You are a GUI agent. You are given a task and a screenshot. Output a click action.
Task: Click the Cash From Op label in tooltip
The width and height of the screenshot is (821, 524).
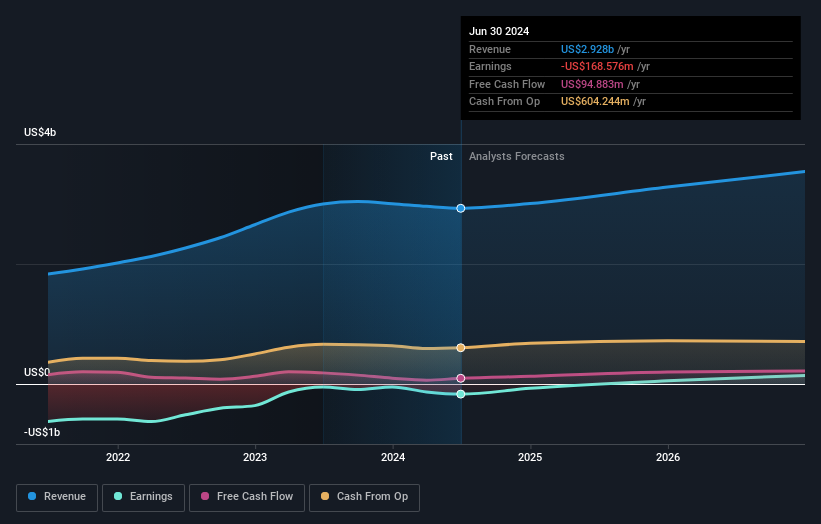pyautogui.click(x=504, y=102)
